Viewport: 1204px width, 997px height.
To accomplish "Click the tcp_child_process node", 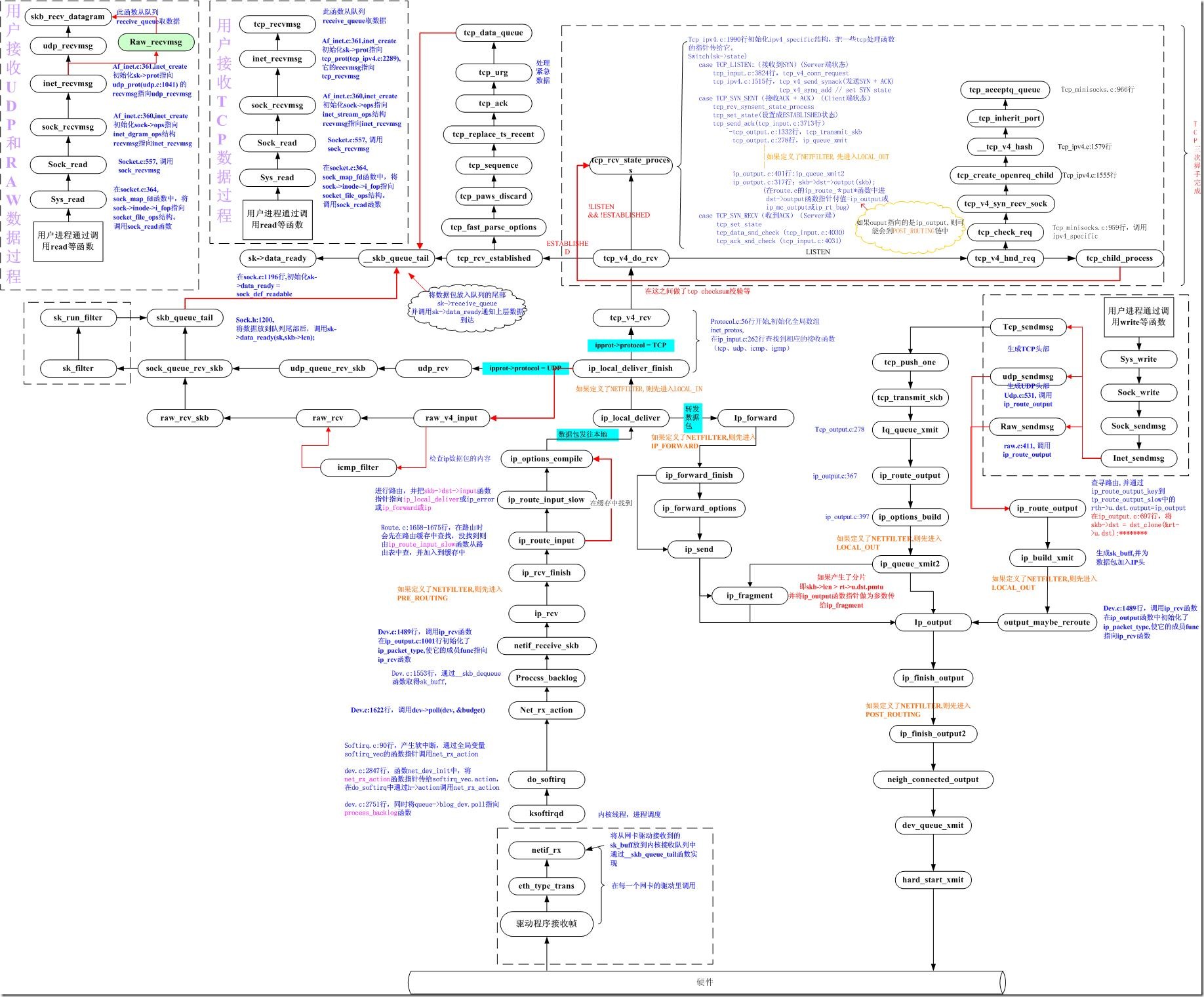I will (1119, 258).
